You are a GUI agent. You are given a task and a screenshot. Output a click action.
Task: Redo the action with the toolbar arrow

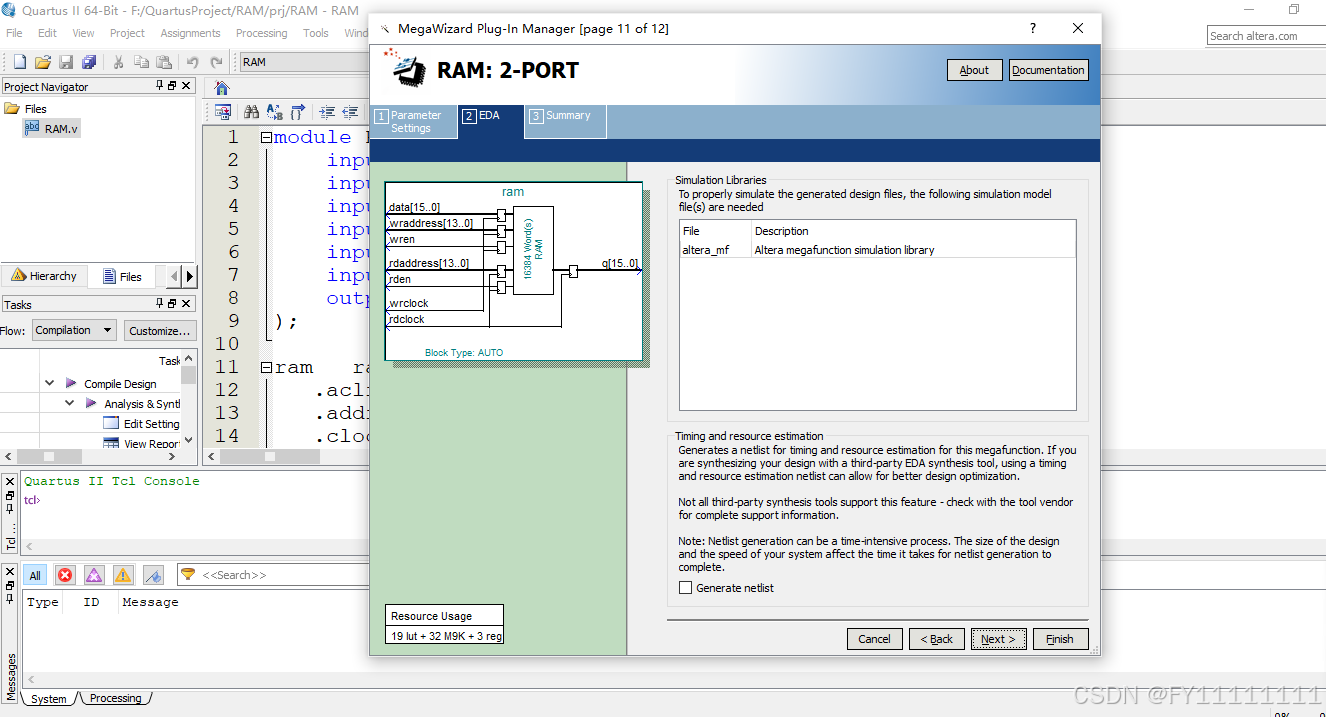[x=216, y=62]
